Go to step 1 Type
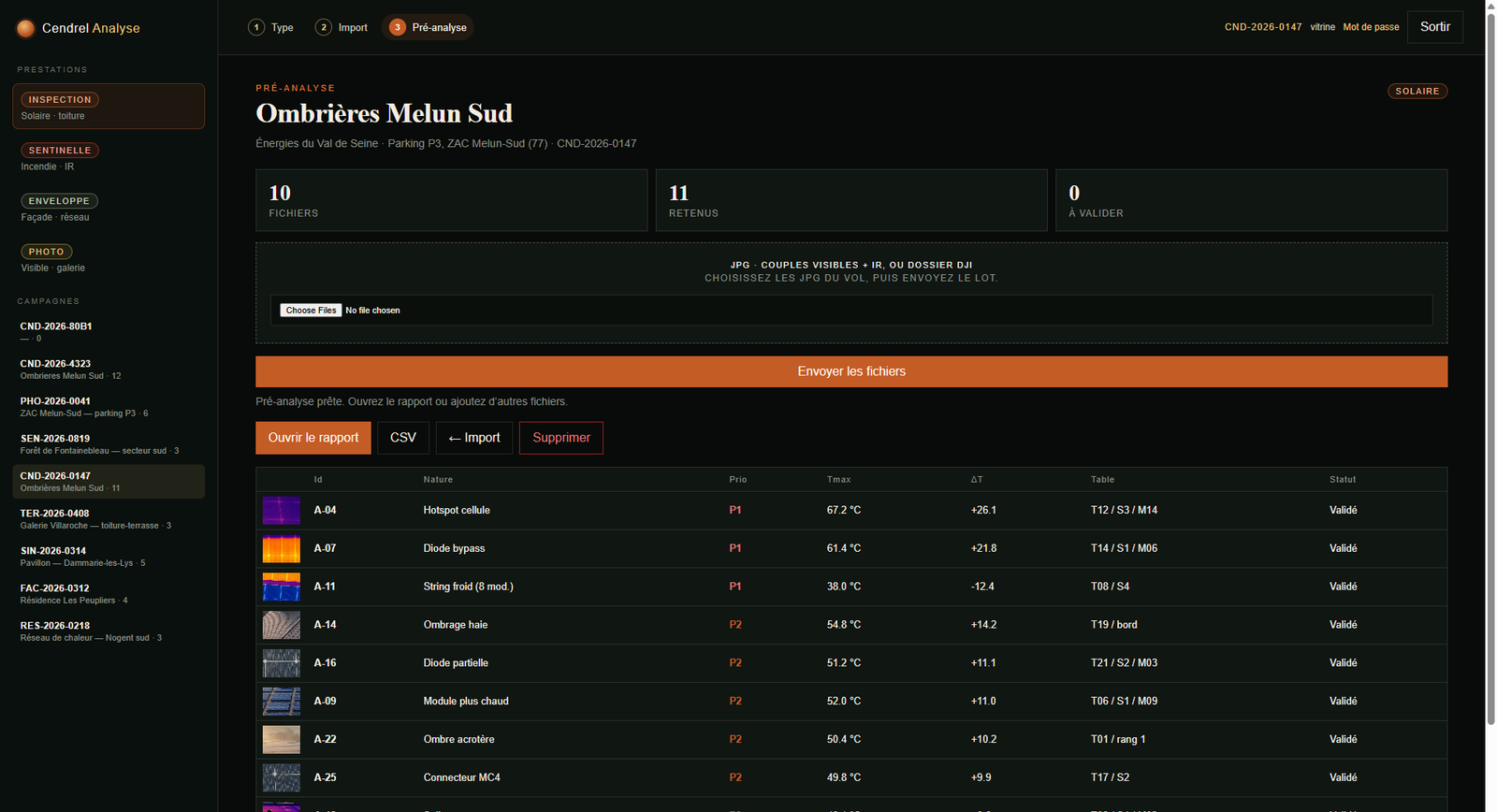The image size is (1497, 812). (x=271, y=27)
